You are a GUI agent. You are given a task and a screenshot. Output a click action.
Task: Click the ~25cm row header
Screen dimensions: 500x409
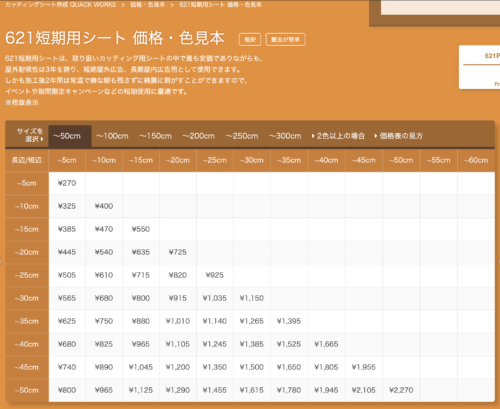27,275
